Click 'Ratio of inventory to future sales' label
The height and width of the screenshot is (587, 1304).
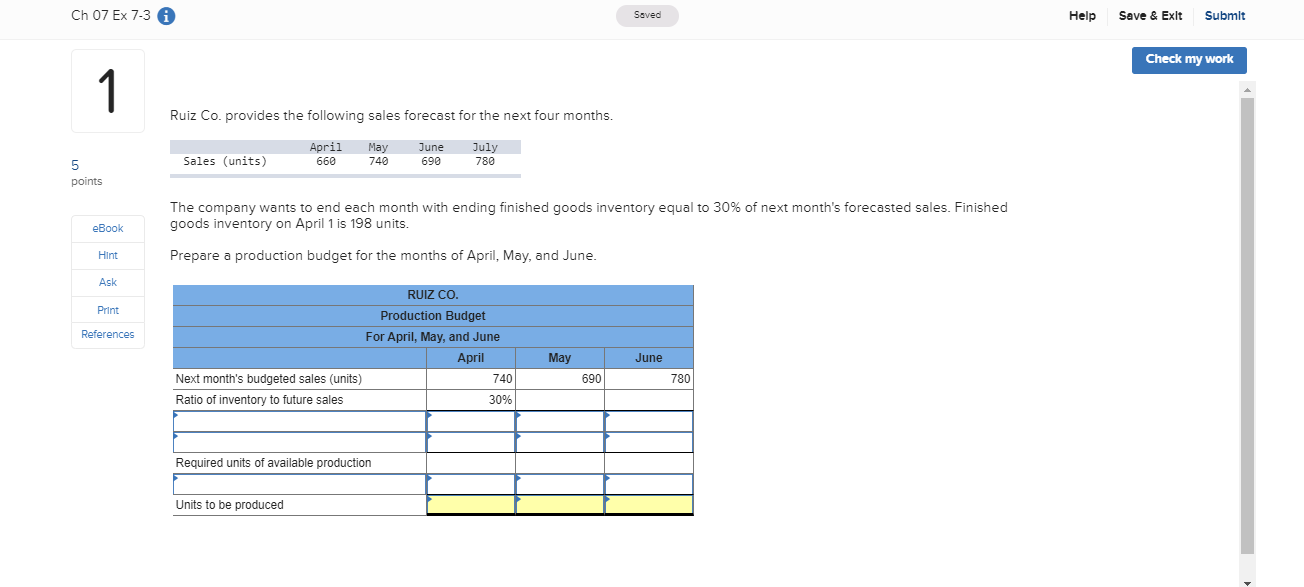pyautogui.click(x=259, y=400)
